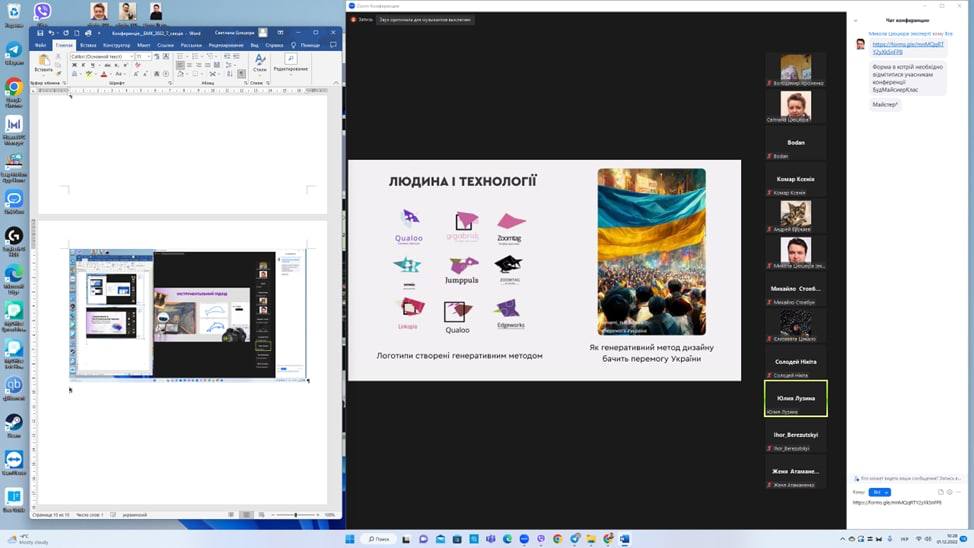
Task: Open the weather widget on the taskbar
Action: click(26, 539)
